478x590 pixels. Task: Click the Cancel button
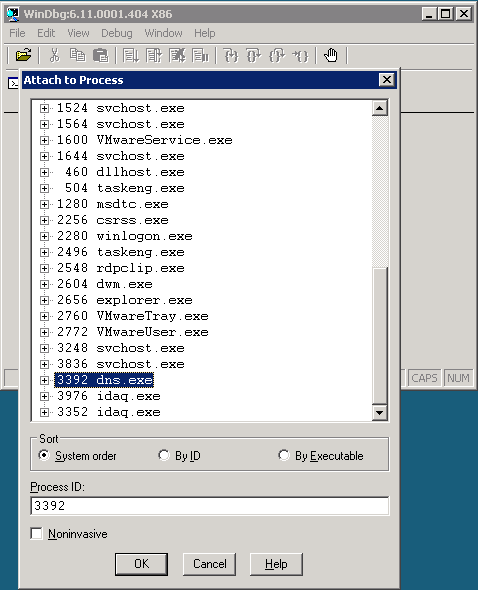point(209,564)
